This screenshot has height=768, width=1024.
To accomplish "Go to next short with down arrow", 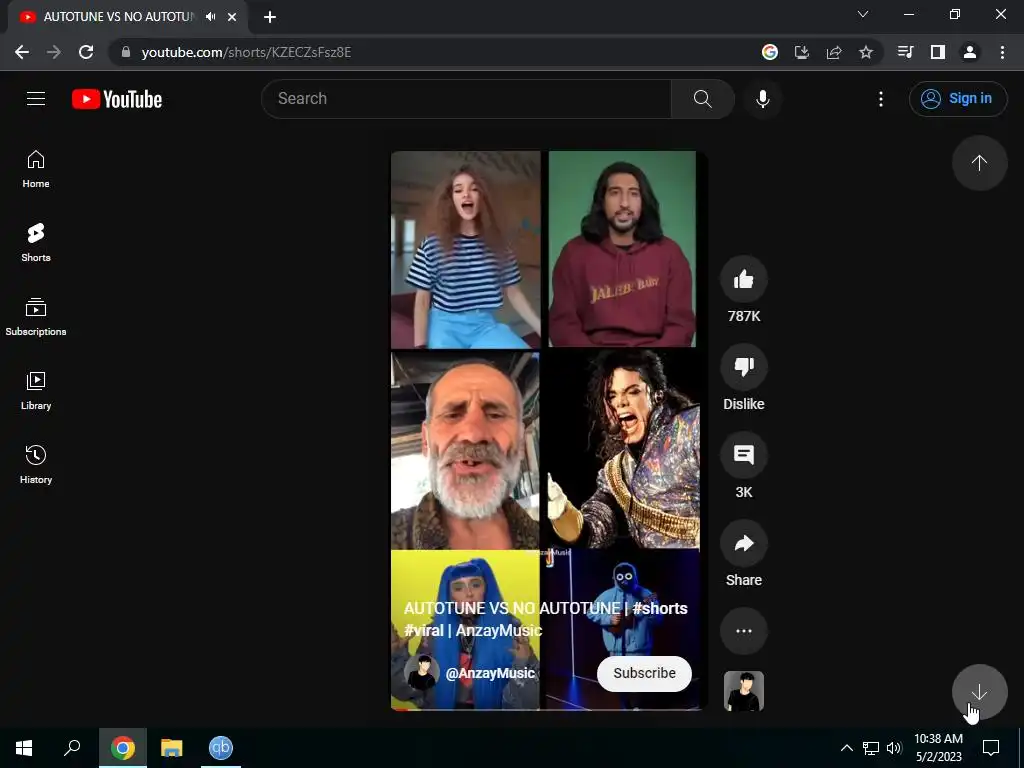I will pos(979,692).
